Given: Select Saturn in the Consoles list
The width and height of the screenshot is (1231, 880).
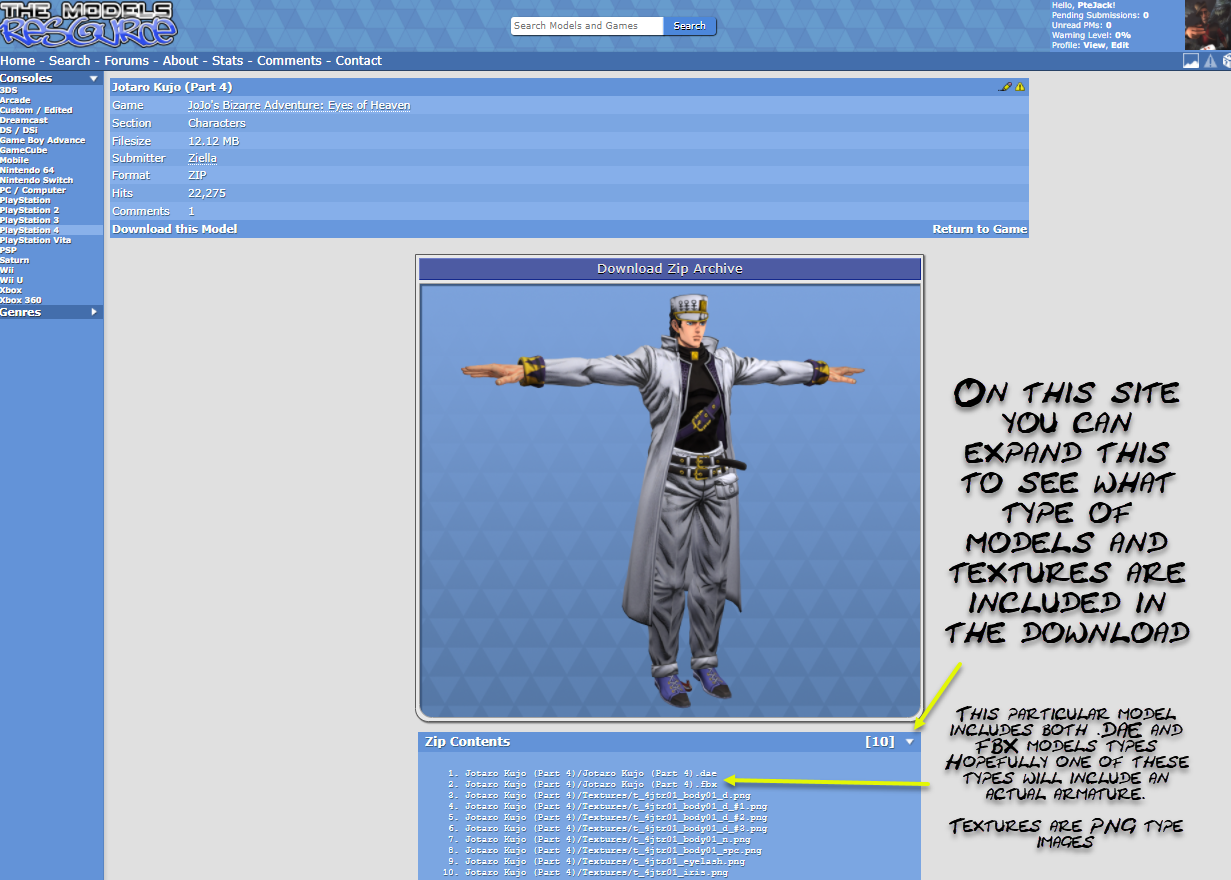Looking at the screenshot, I should (15, 260).
